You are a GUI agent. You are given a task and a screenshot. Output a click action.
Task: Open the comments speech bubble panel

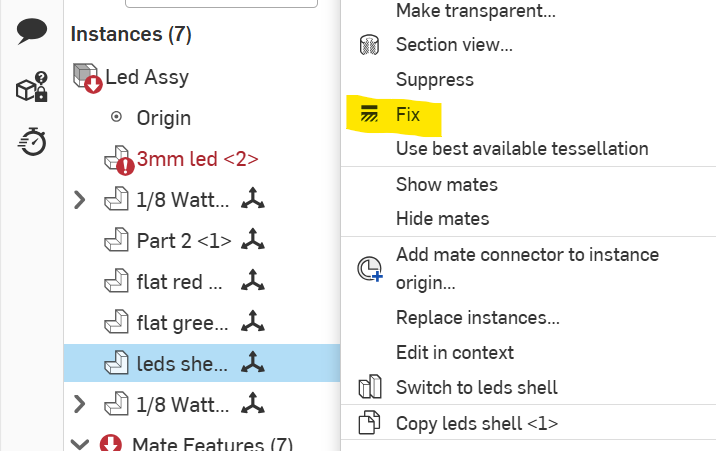pyautogui.click(x=32, y=31)
